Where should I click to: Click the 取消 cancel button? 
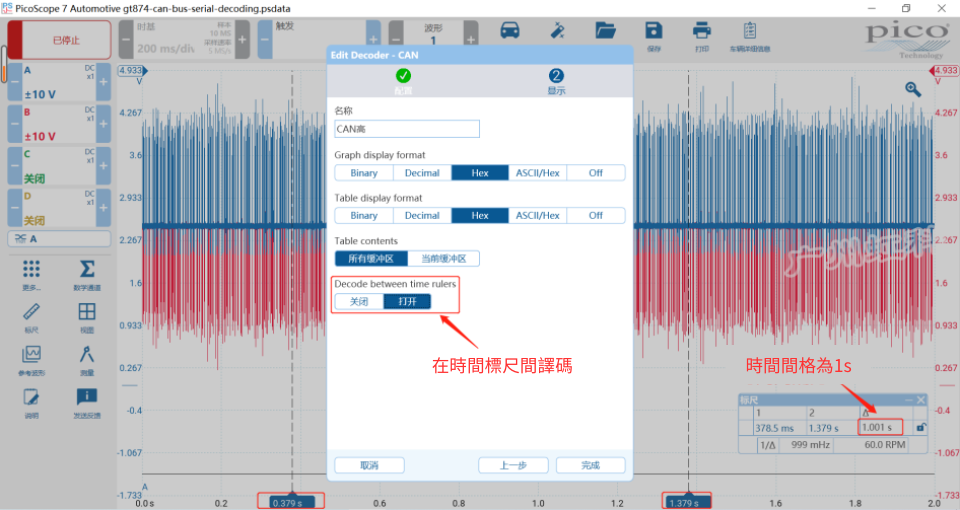pos(369,465)
